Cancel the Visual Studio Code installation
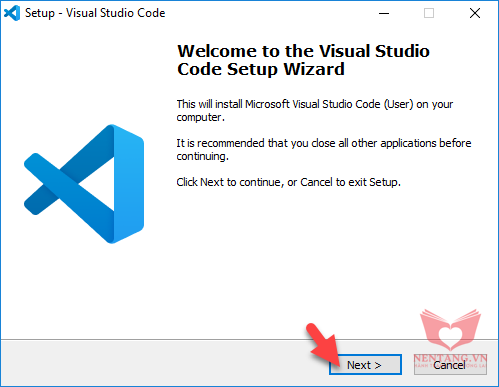Viewport: 499px width, 387px height. click(450, 365)
